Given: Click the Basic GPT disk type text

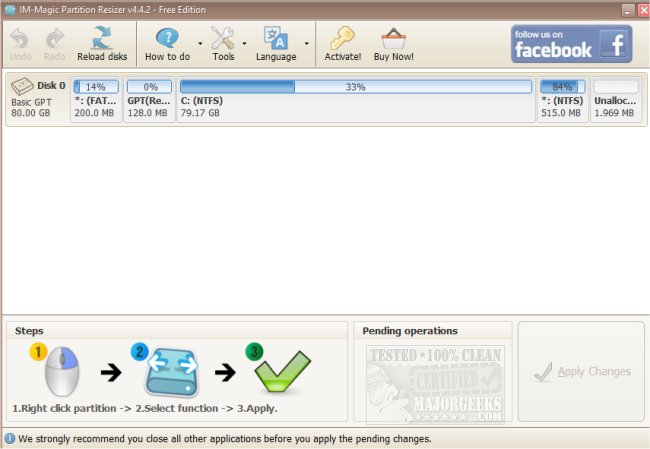Looking at the screenshot, I should coord(32,102).
